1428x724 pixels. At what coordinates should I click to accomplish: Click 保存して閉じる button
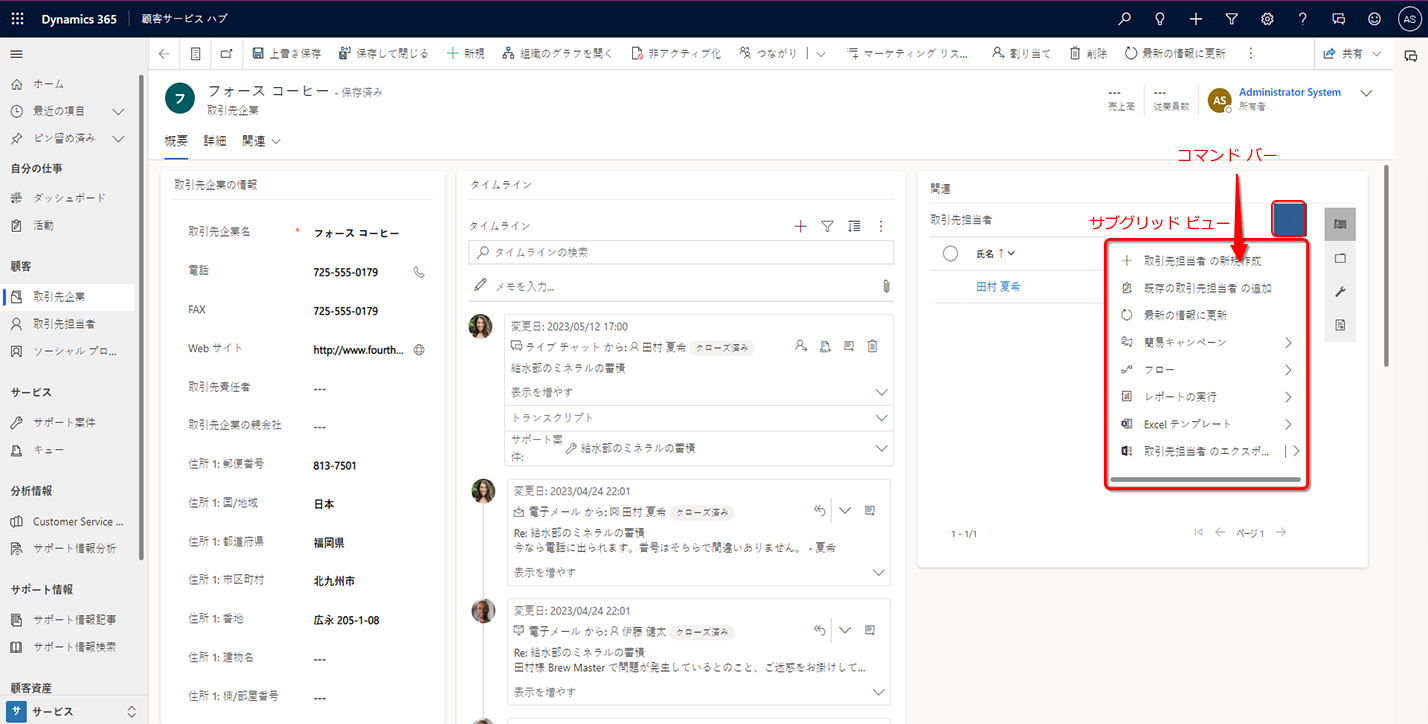(383, 54)
